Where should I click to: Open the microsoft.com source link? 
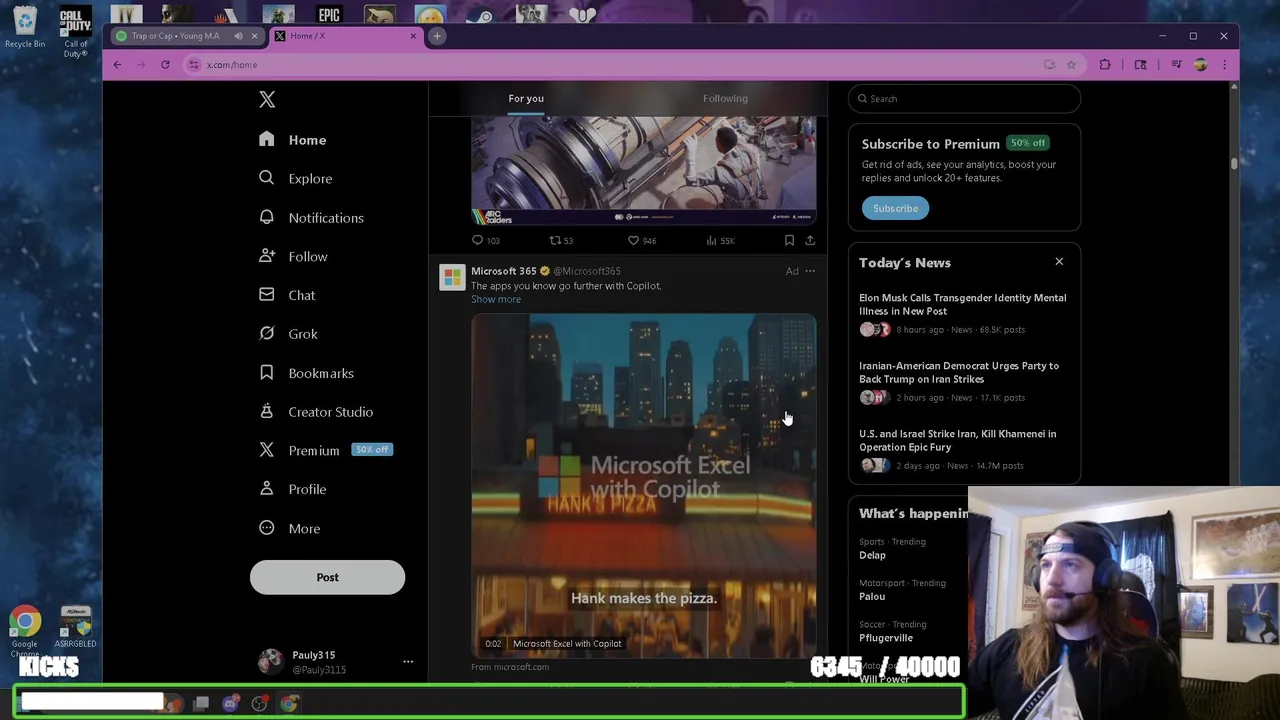click(510, 667)
